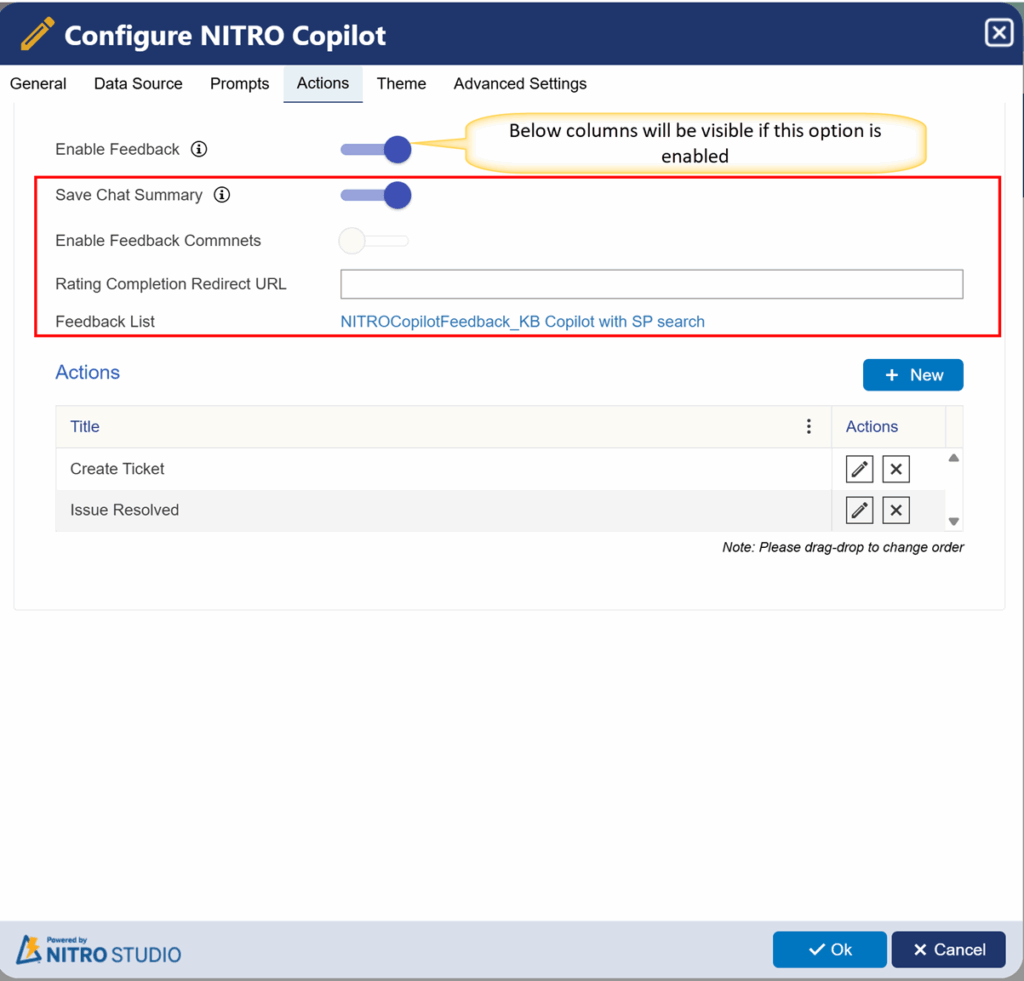Screen dimensions: 1024x981
Task: Switch to Advanced Settings tab
Action: [520, 84]
